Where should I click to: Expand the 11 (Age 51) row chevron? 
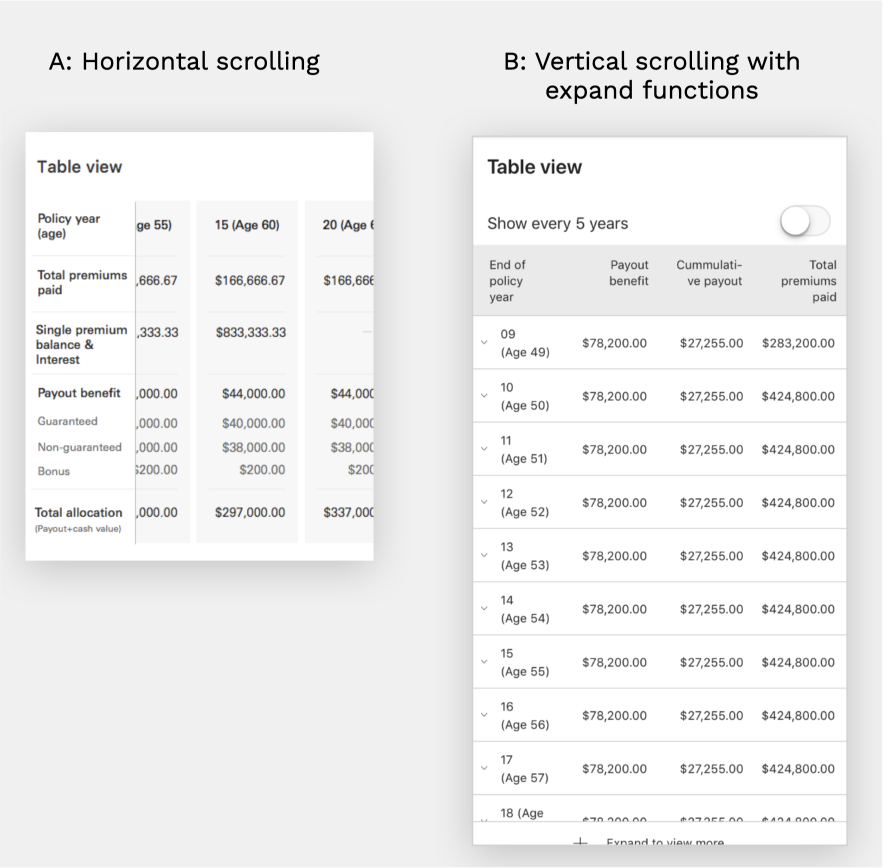click(x=484, y=449)
